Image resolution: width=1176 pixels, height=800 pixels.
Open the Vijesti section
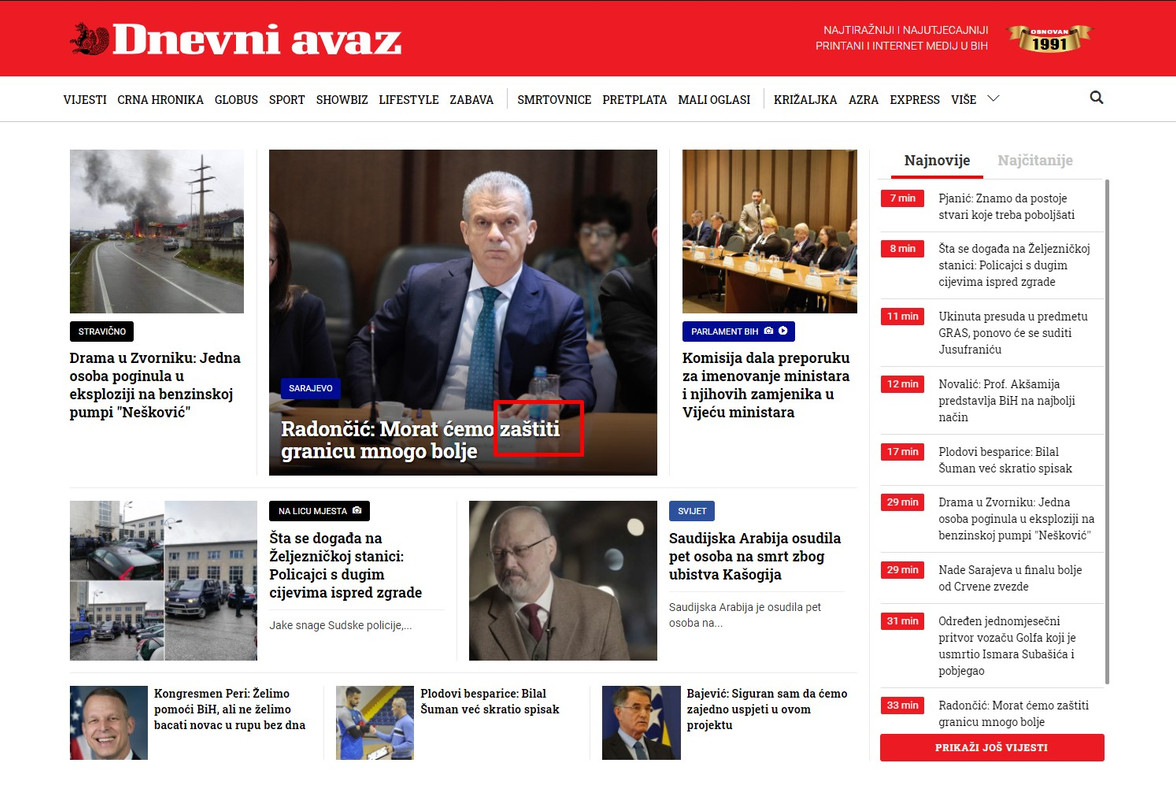pyautogui.click(x=85, y=99)
